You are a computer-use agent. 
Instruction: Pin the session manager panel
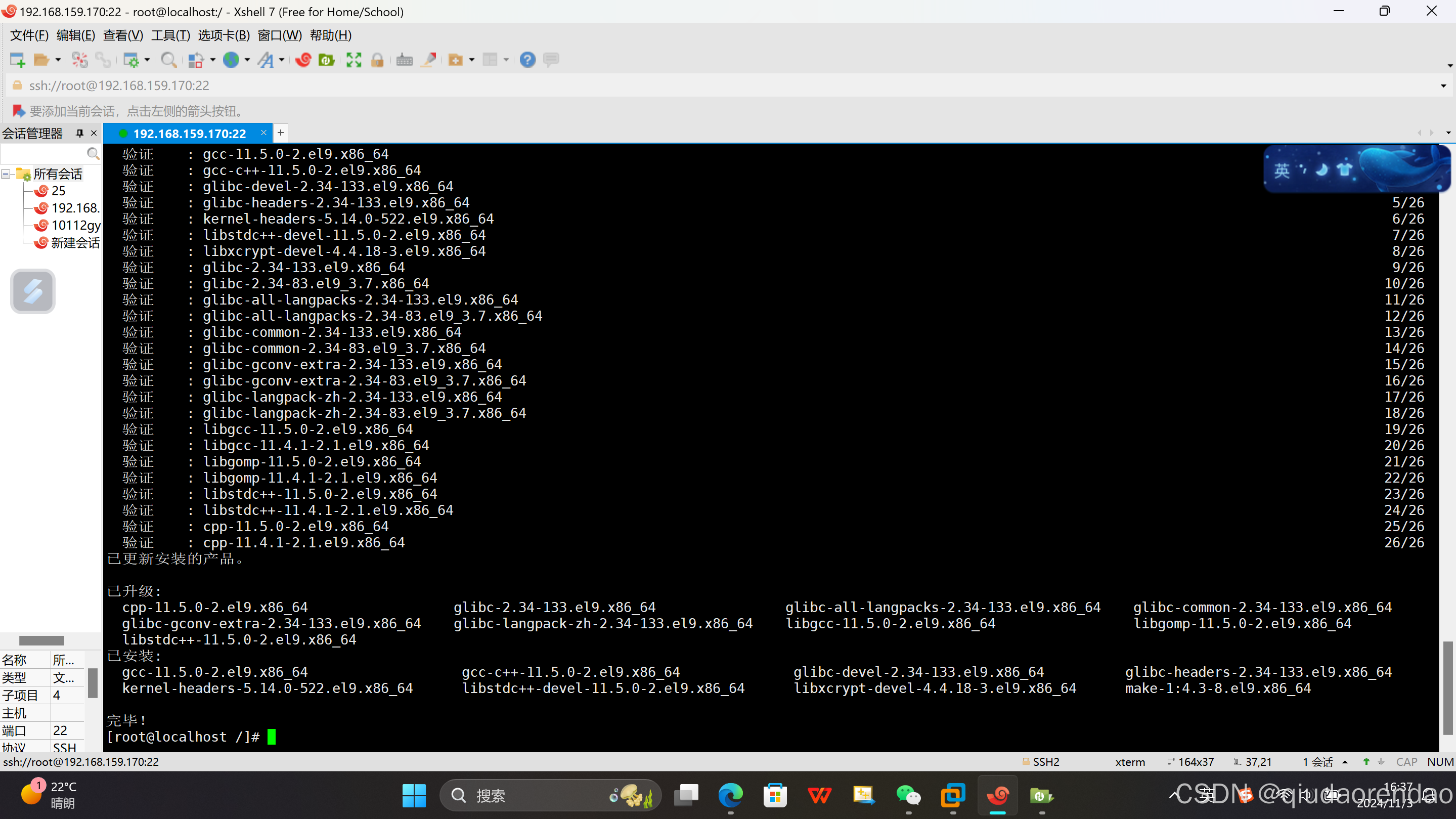[80, 134]
